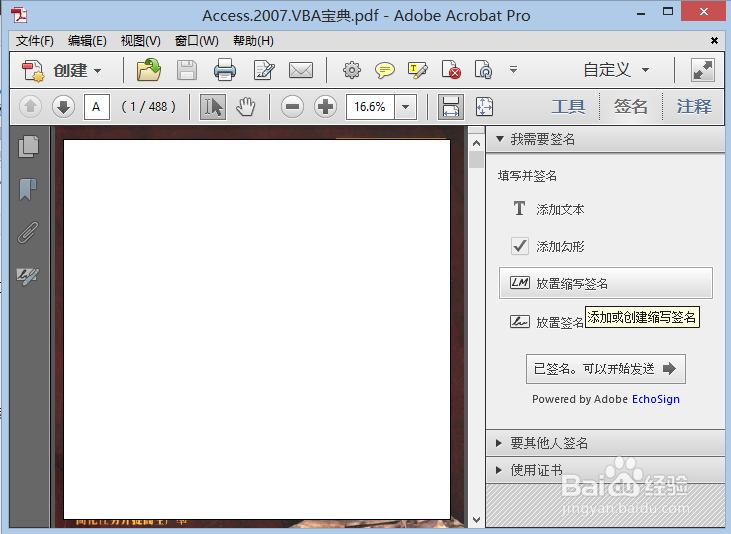This screenshot has width=731, height=534.
Task: Click the 放置签名 (Place Signature) option
Action: [547, 322]
